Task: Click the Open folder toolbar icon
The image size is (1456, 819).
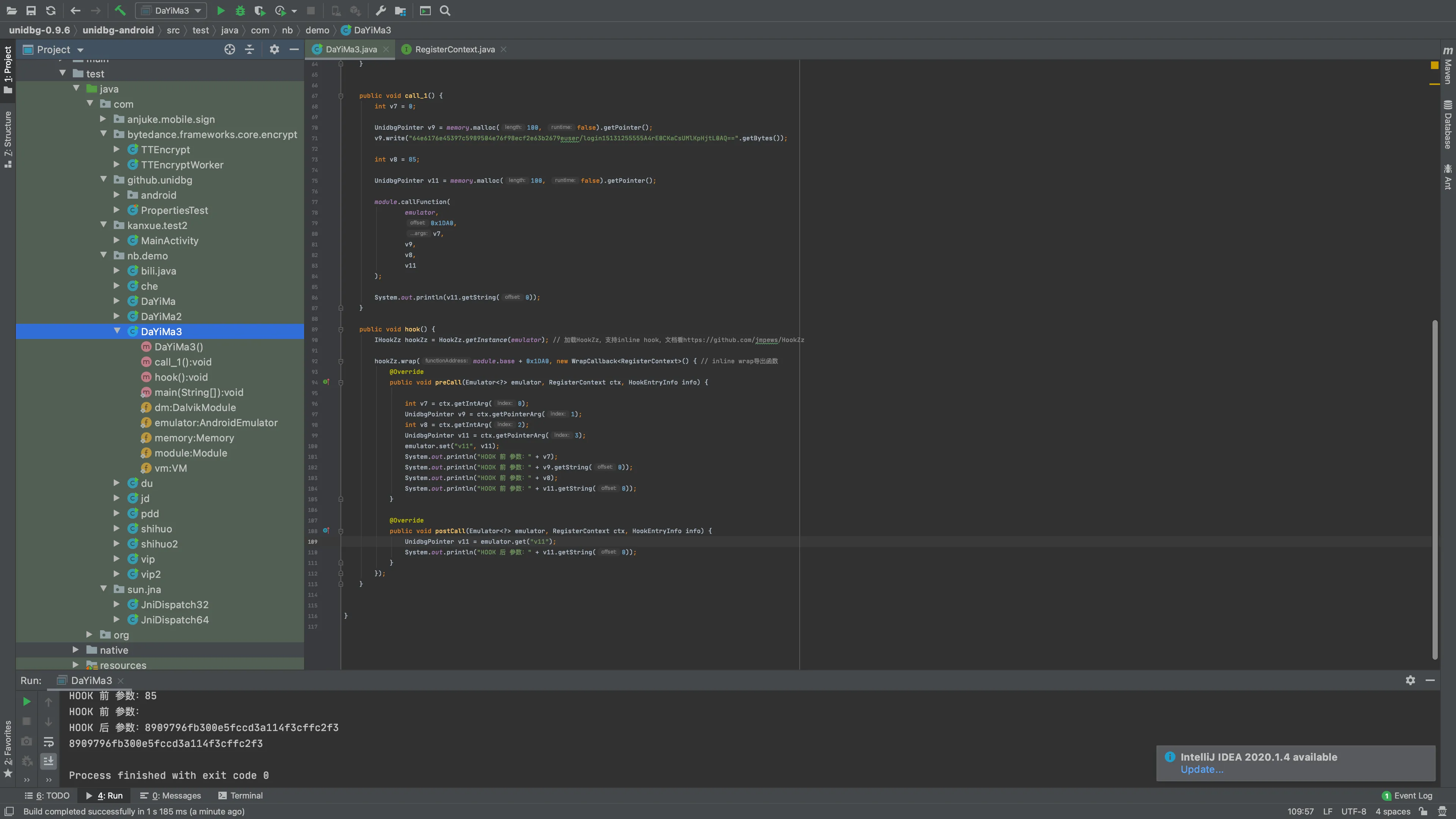Action: click(11, 11)
